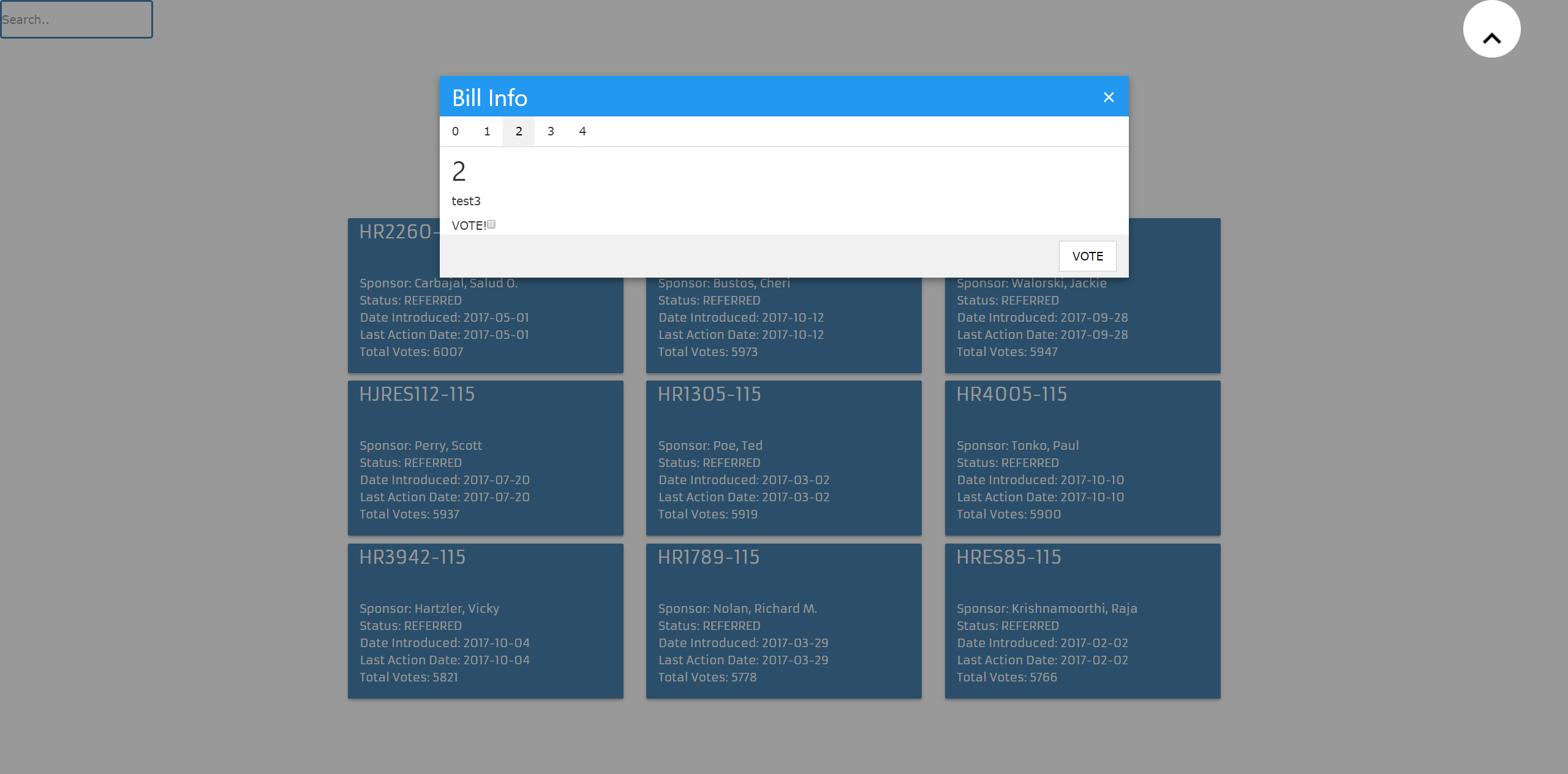The height and width of the screenshot is (774, 1568).
Task: Open tab 3 in Bill Info
Action: click(x=551, y=131)
